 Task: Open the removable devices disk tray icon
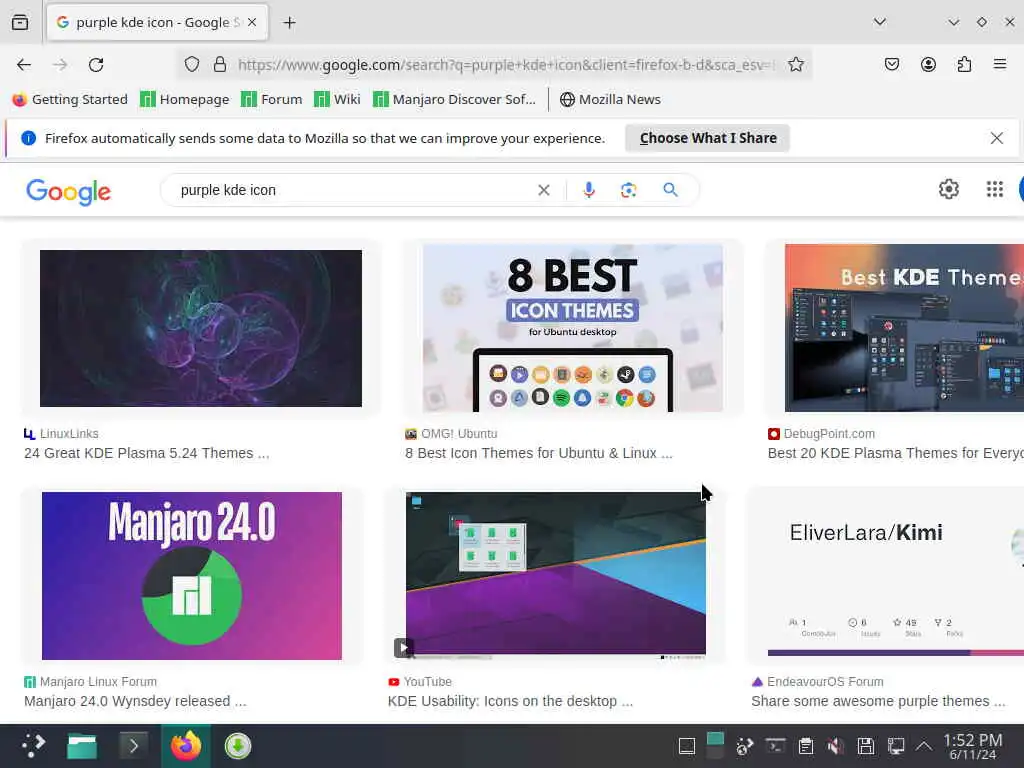coord(866,746)
